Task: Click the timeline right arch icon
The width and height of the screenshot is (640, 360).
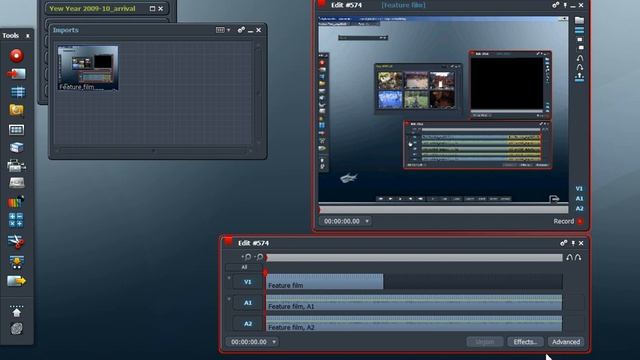Action: coord(578,258)
